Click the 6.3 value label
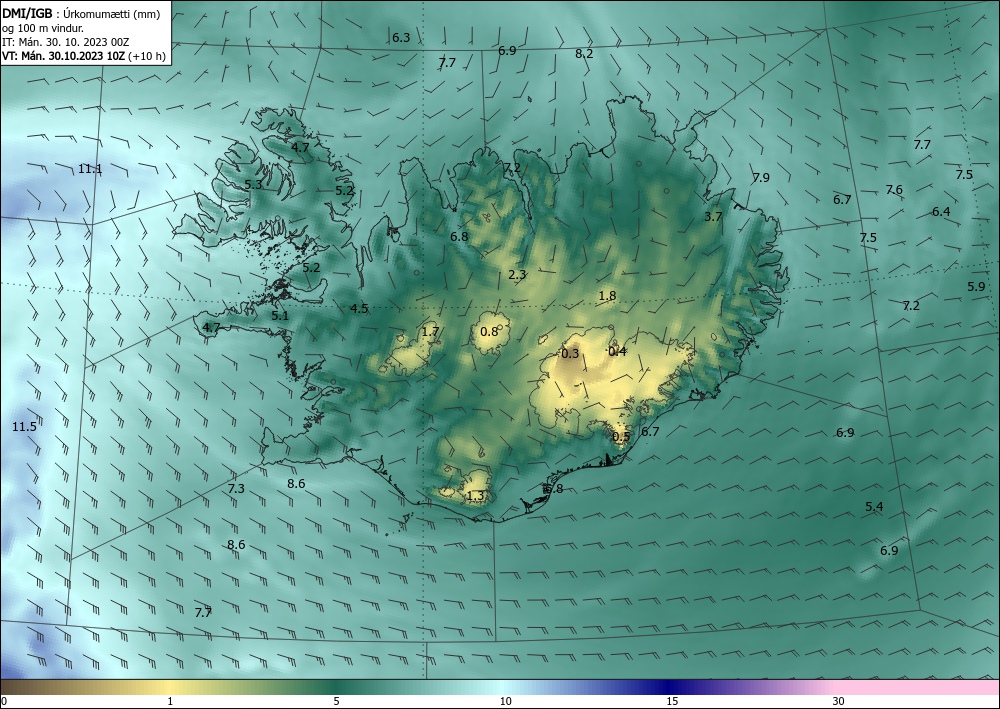The height and width of the screenshot is (709, 1000). [x=401, y=38]
